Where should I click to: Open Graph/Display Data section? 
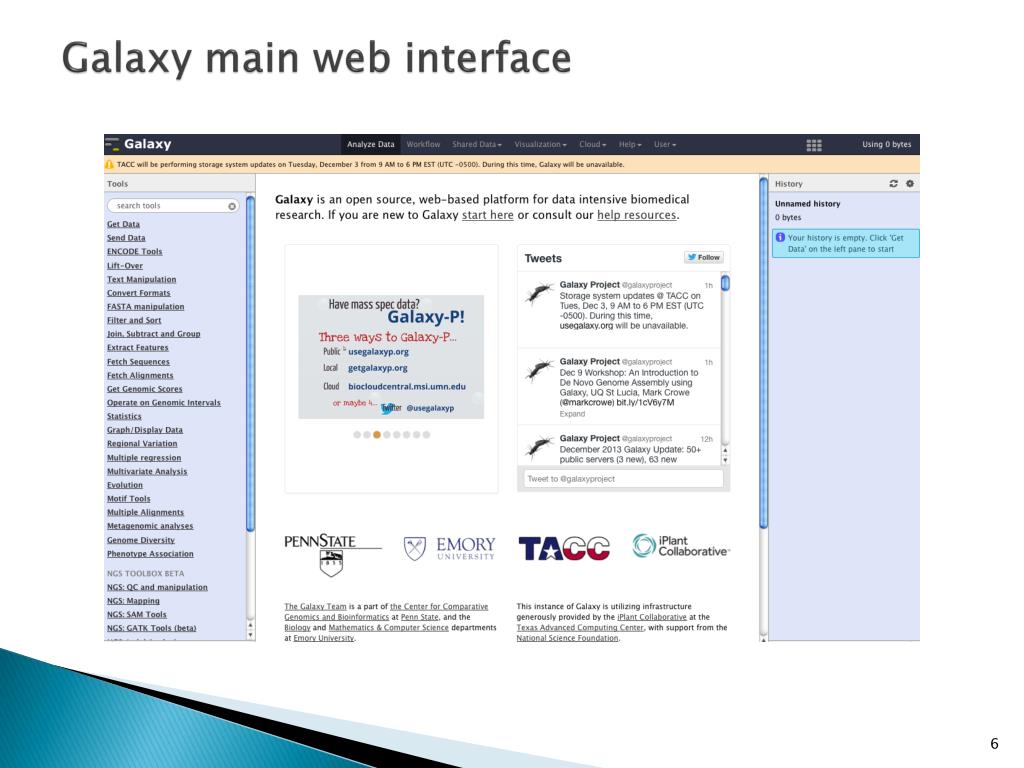point(145,430)
